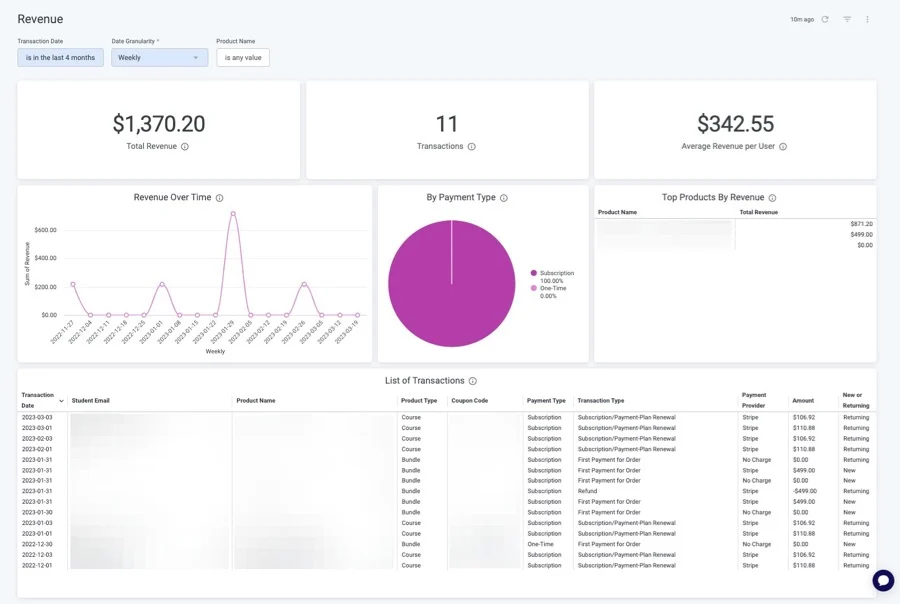Click Top Products By Revenue info icon

tap(772, 198)
